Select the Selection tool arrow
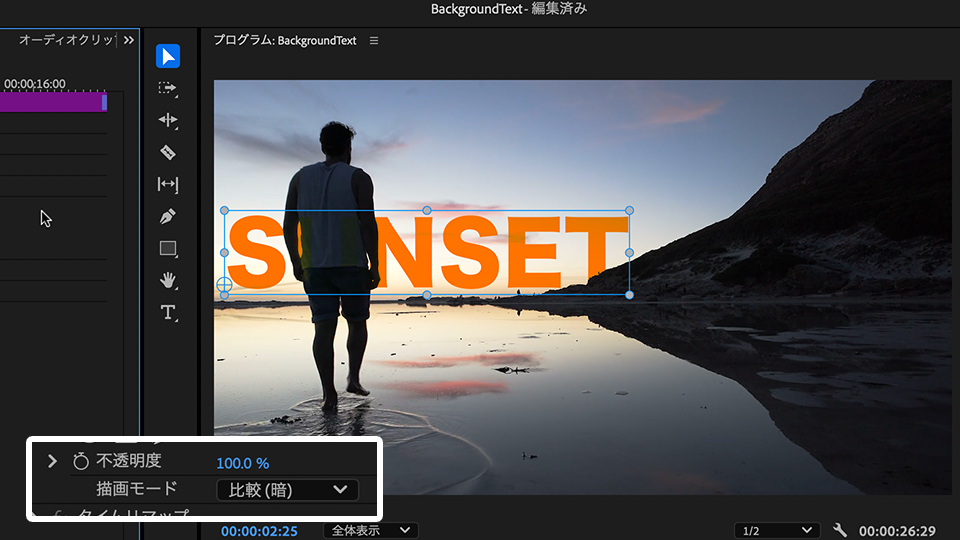The image size is (960, 540). [x=168, y=56]
